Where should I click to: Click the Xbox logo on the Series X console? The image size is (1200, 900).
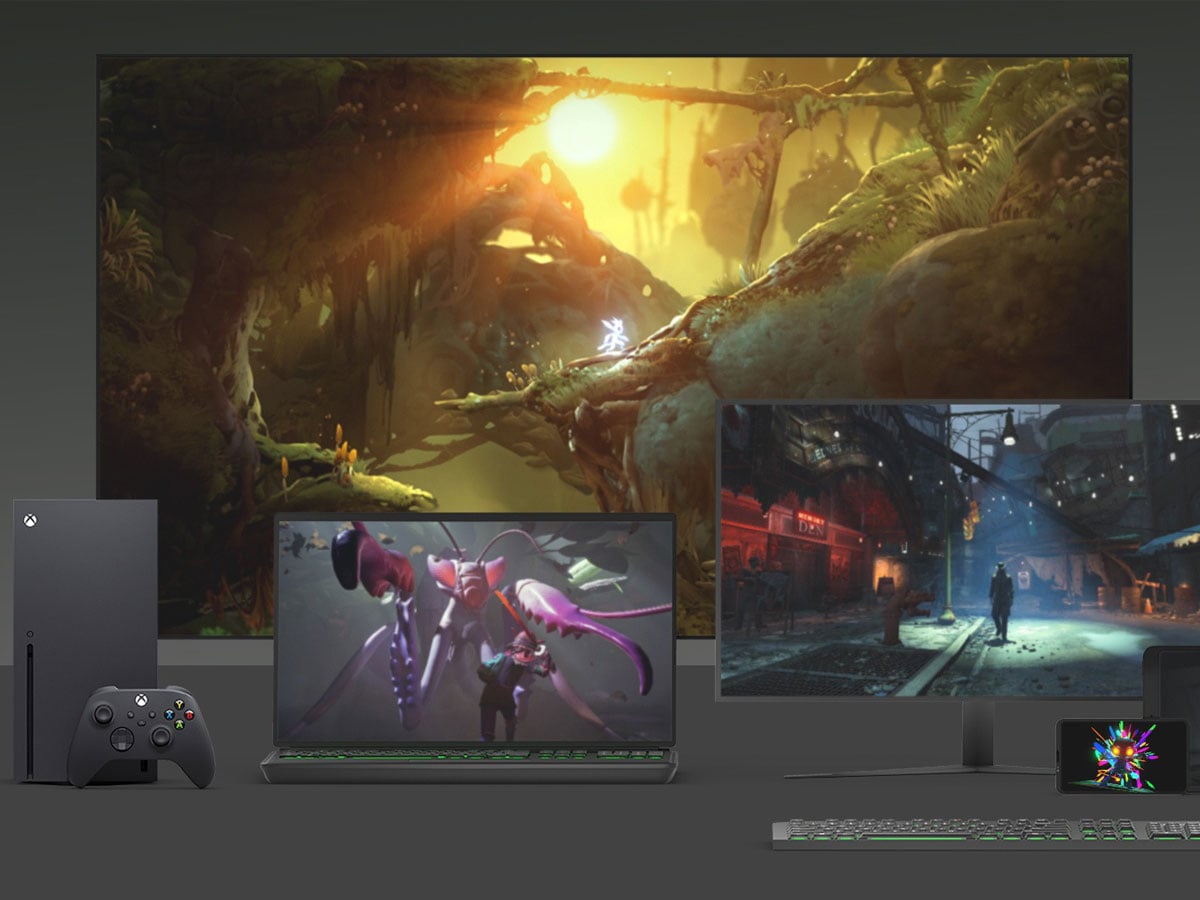[x=30, y=521]
